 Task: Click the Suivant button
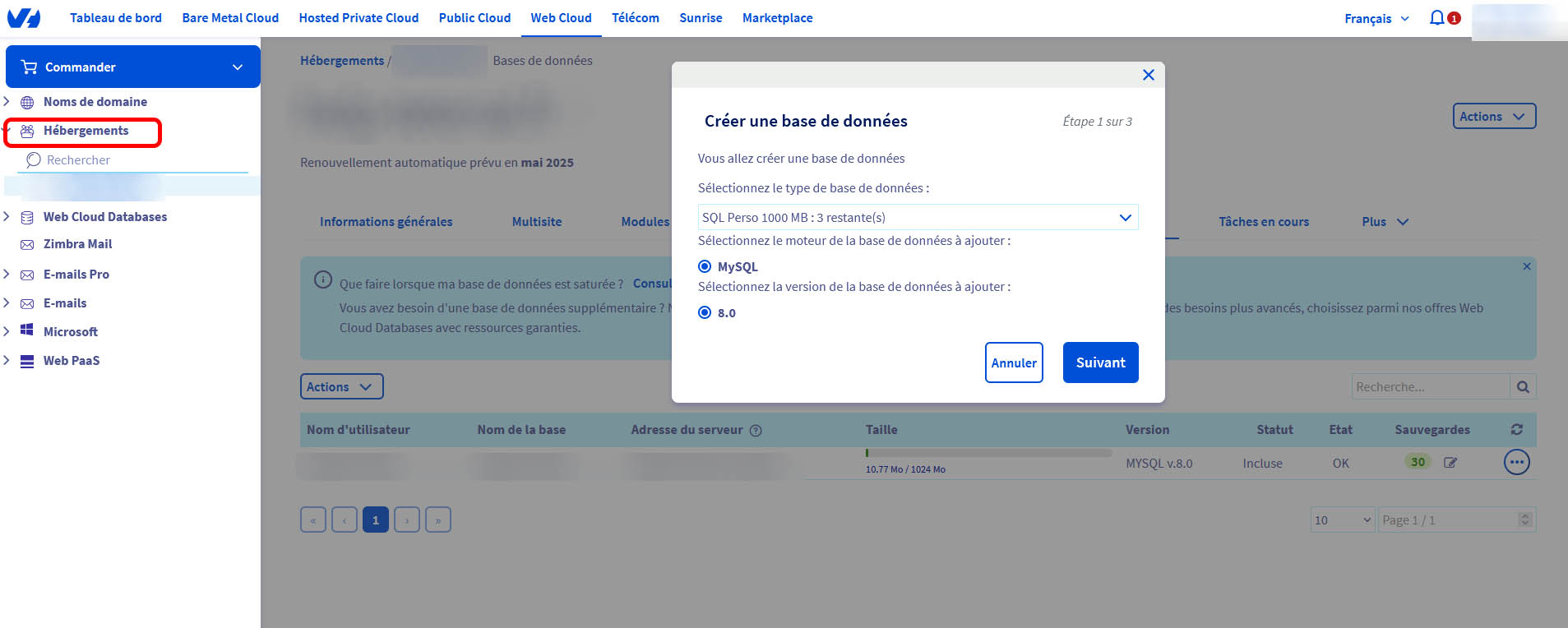[x=1100, y=362]
